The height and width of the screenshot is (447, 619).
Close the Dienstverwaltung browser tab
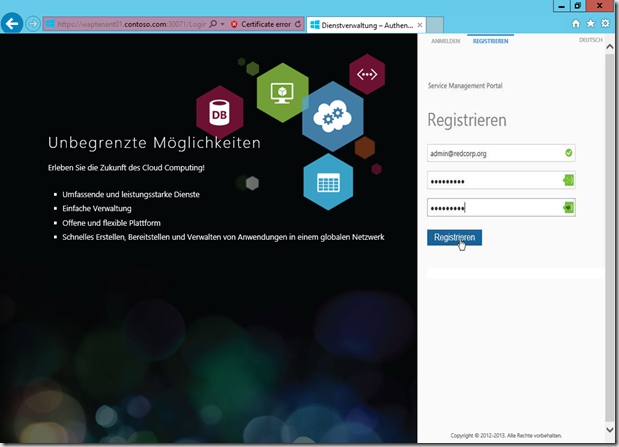click(420, 25)
